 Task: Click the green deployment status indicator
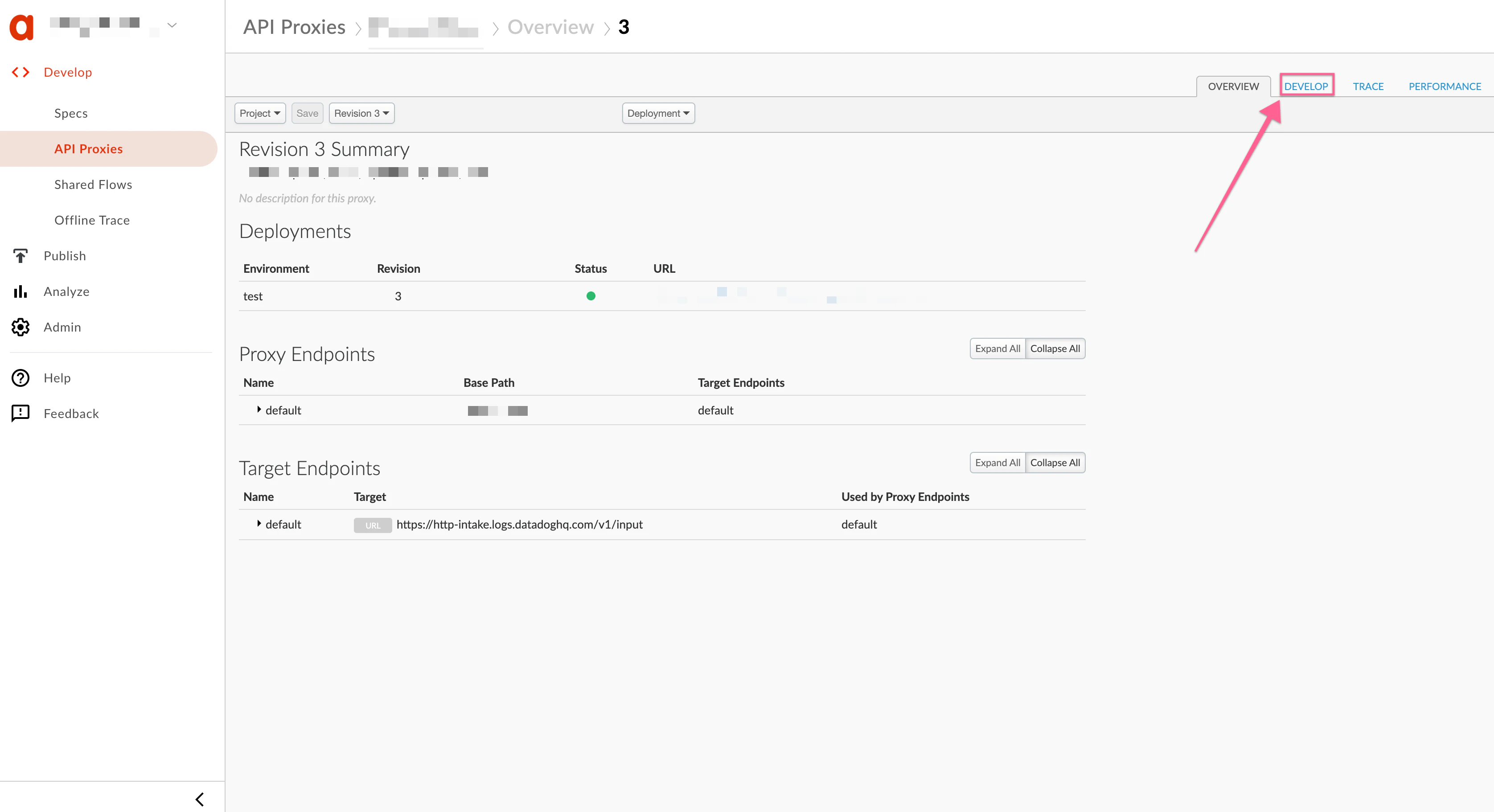click(591, 296)
